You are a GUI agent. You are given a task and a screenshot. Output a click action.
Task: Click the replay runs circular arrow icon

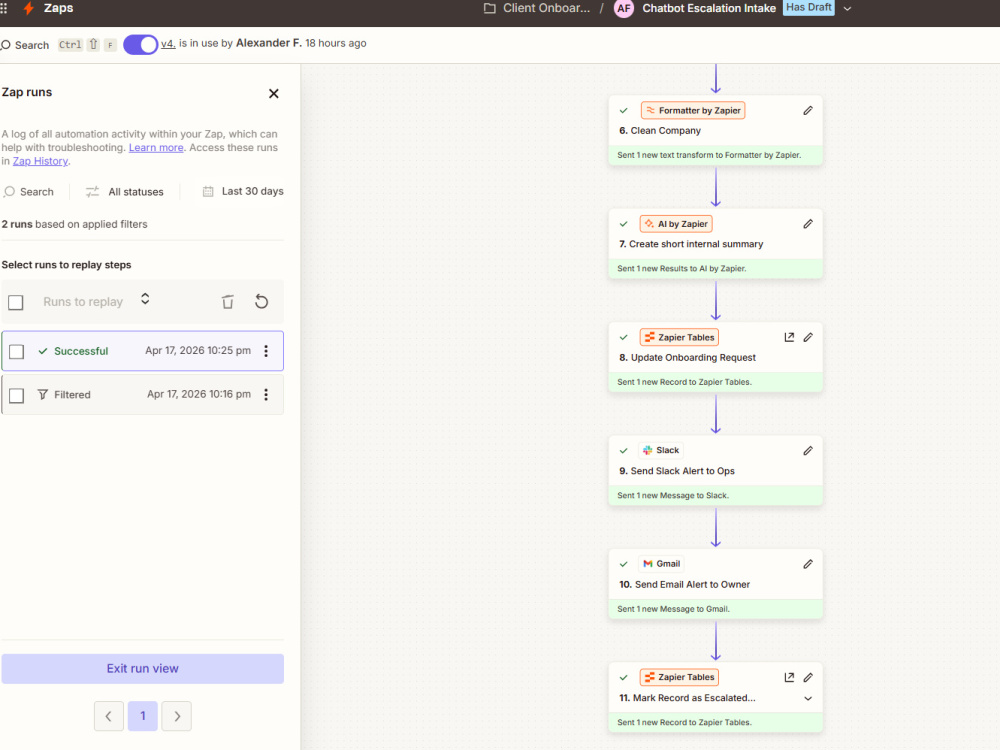click(261, 302)
